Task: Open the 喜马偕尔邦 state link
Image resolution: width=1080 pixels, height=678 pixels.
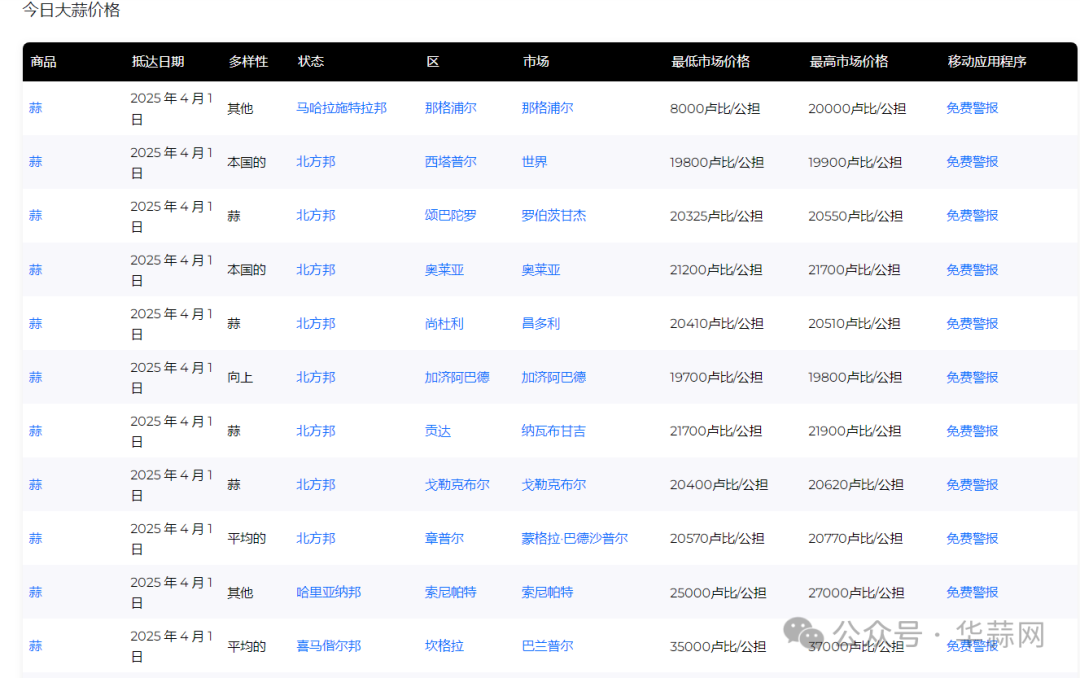Action: click(x=329, y=646)
